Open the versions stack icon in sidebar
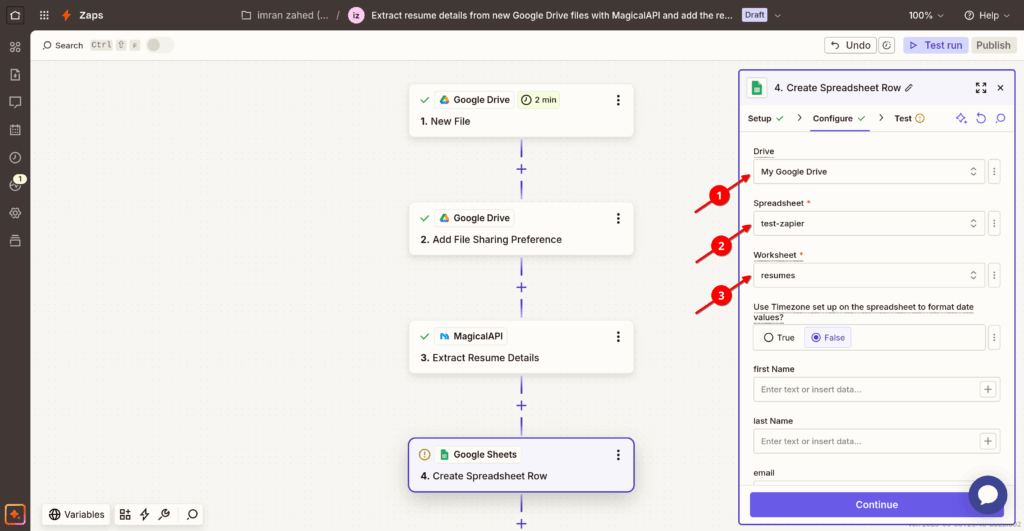 15,241
